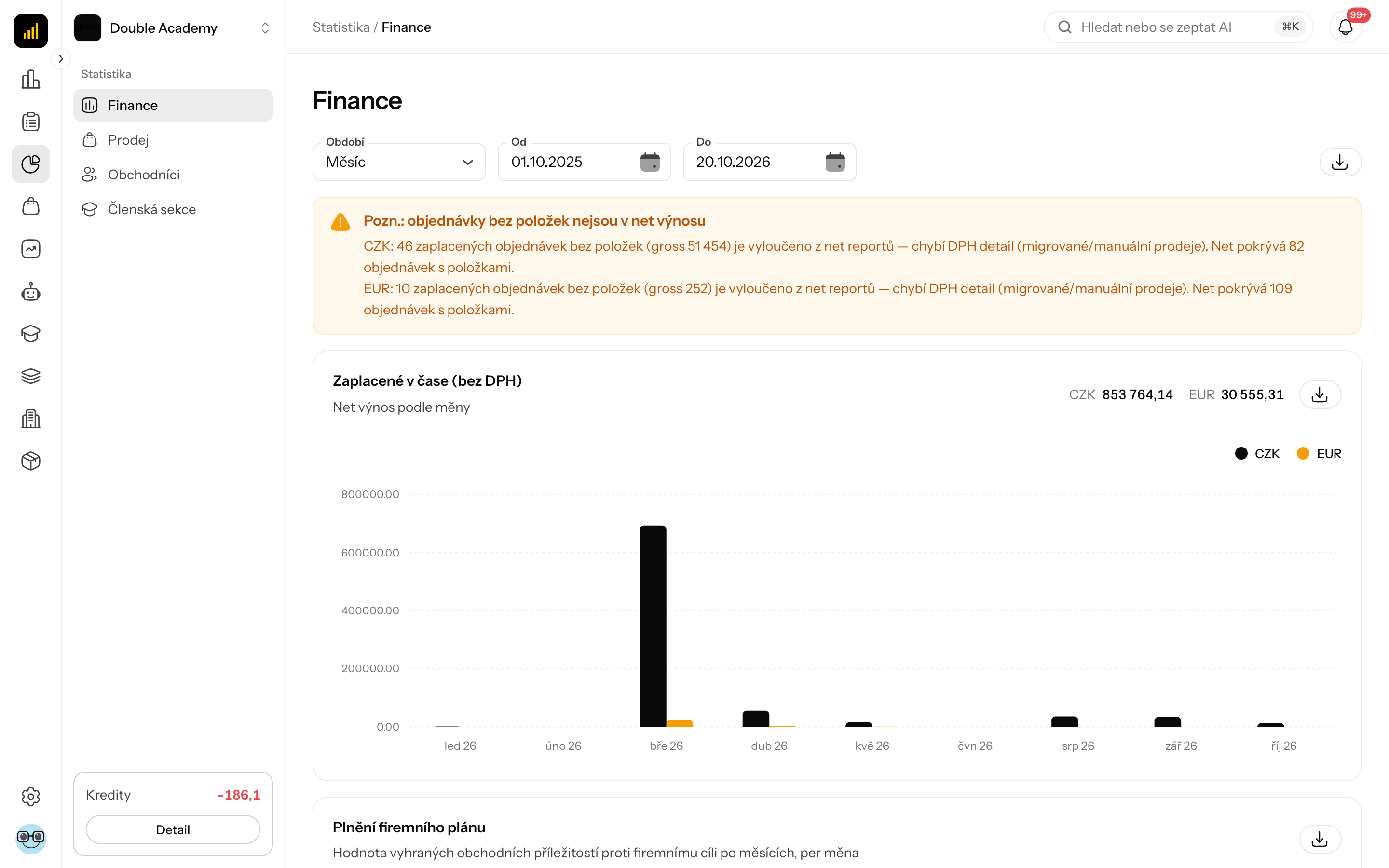This screenshot has width=1389, height=868.
Task: Click the tall black bře 26 CZK bar
Action: 653,626
